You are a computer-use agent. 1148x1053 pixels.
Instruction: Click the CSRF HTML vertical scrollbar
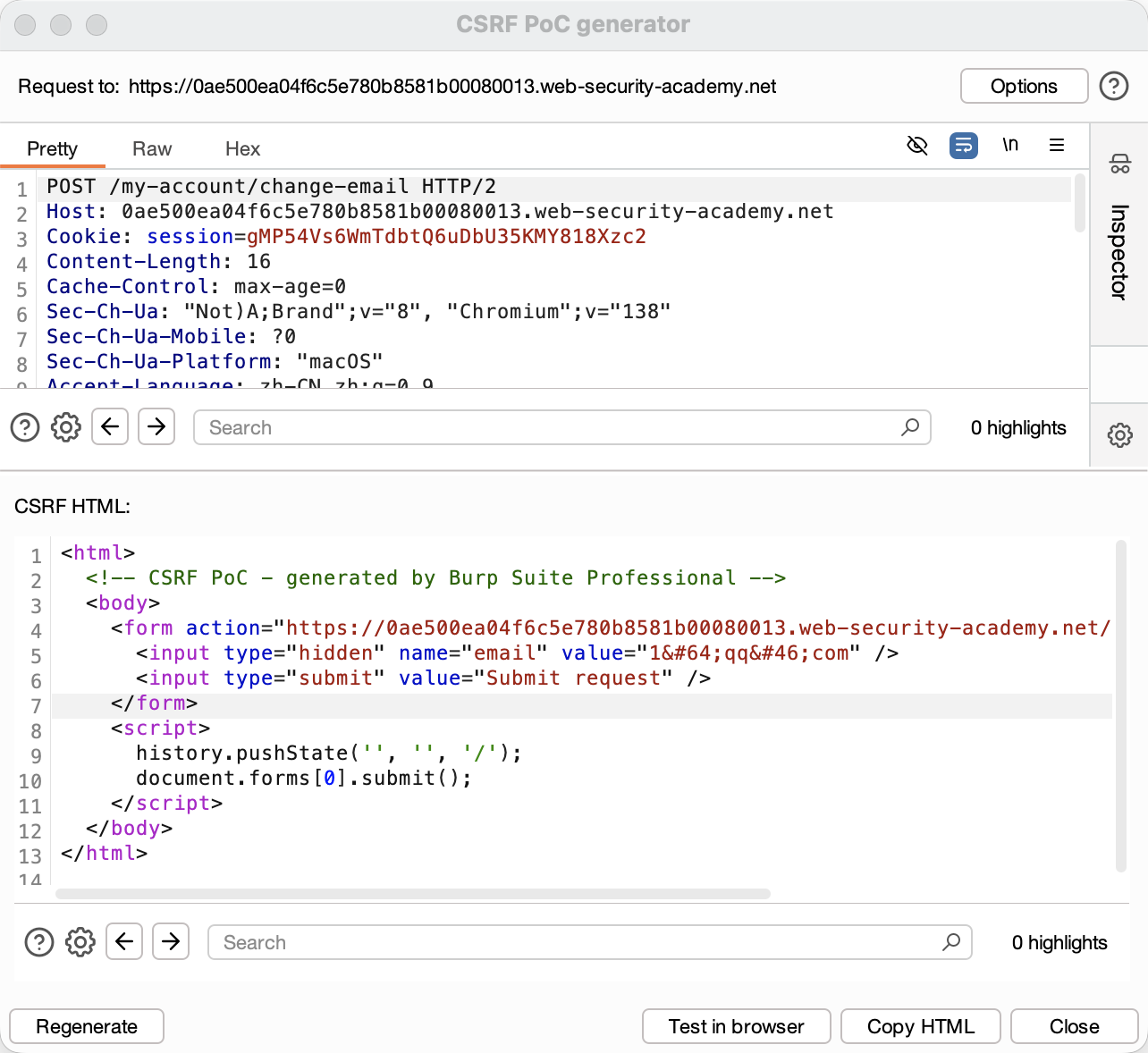coord(1121,706)
